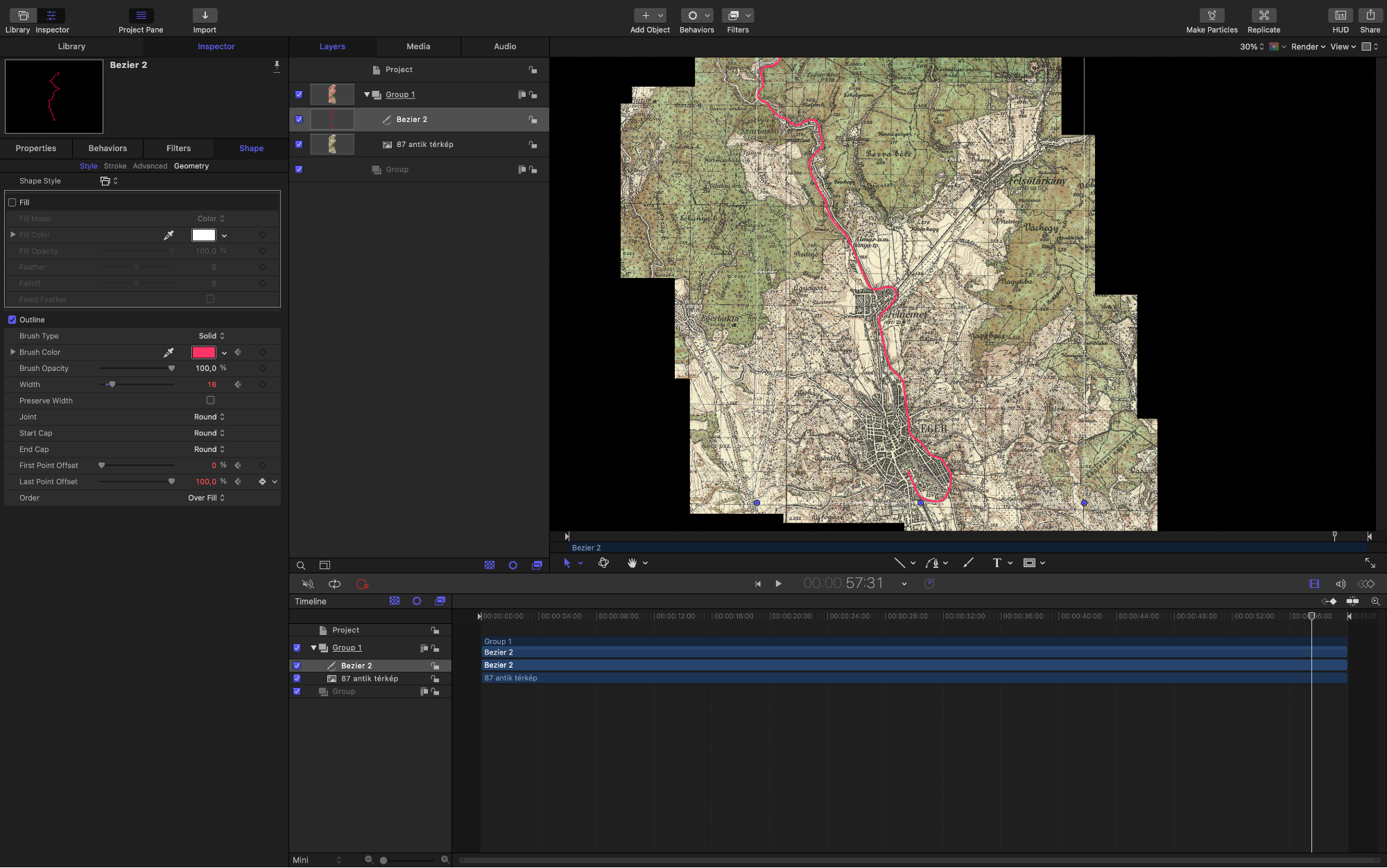Toggle the HUD window
The image size is (1387, 868).
click(1341, 15)
